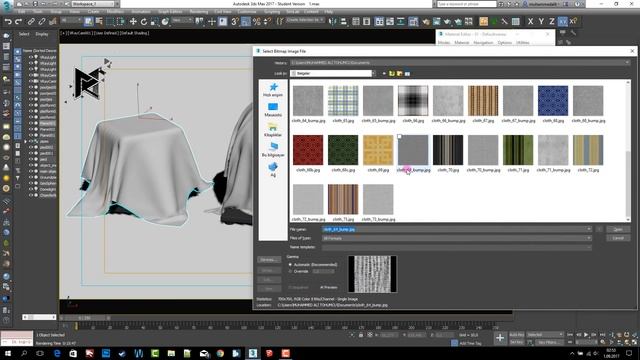Screen dimensions: 640x360
Task: Open Google Chrome from taskbar
Action: (220, 353)
